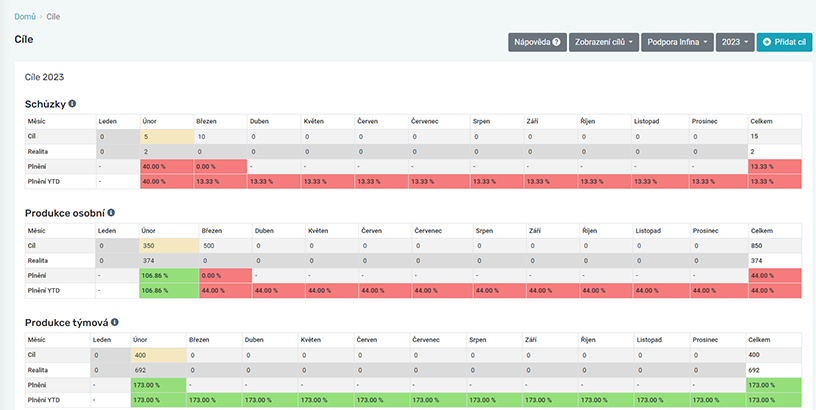Click the green 106.86 % Plnění cell

pos(168,275)
